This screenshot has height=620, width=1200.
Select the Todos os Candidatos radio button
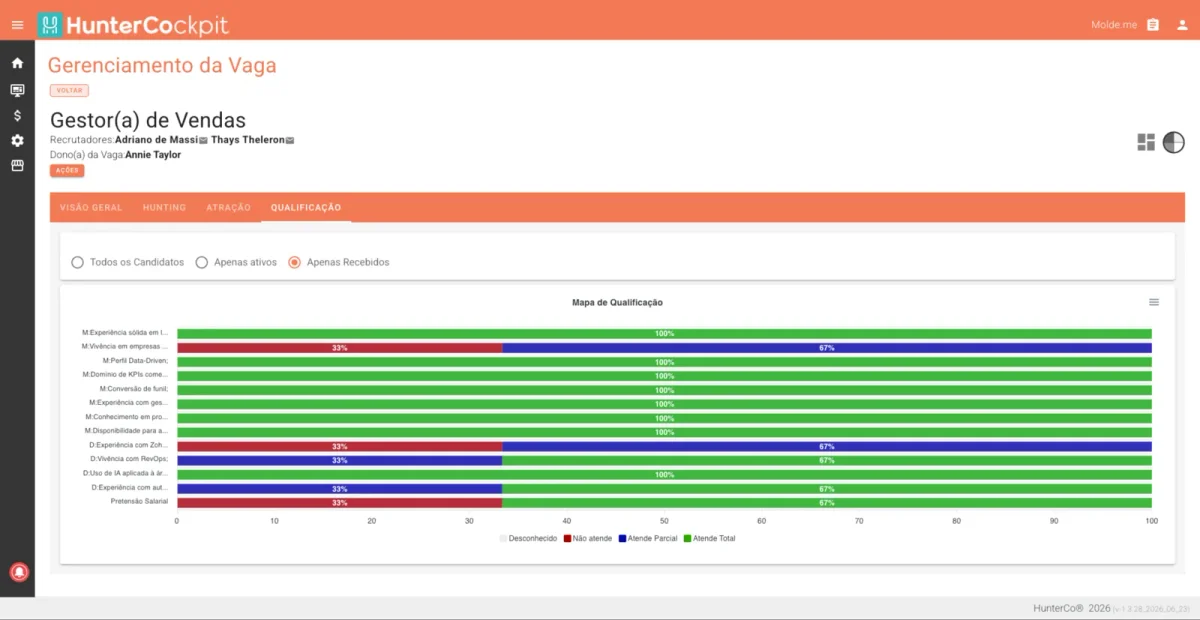[77, 262]
